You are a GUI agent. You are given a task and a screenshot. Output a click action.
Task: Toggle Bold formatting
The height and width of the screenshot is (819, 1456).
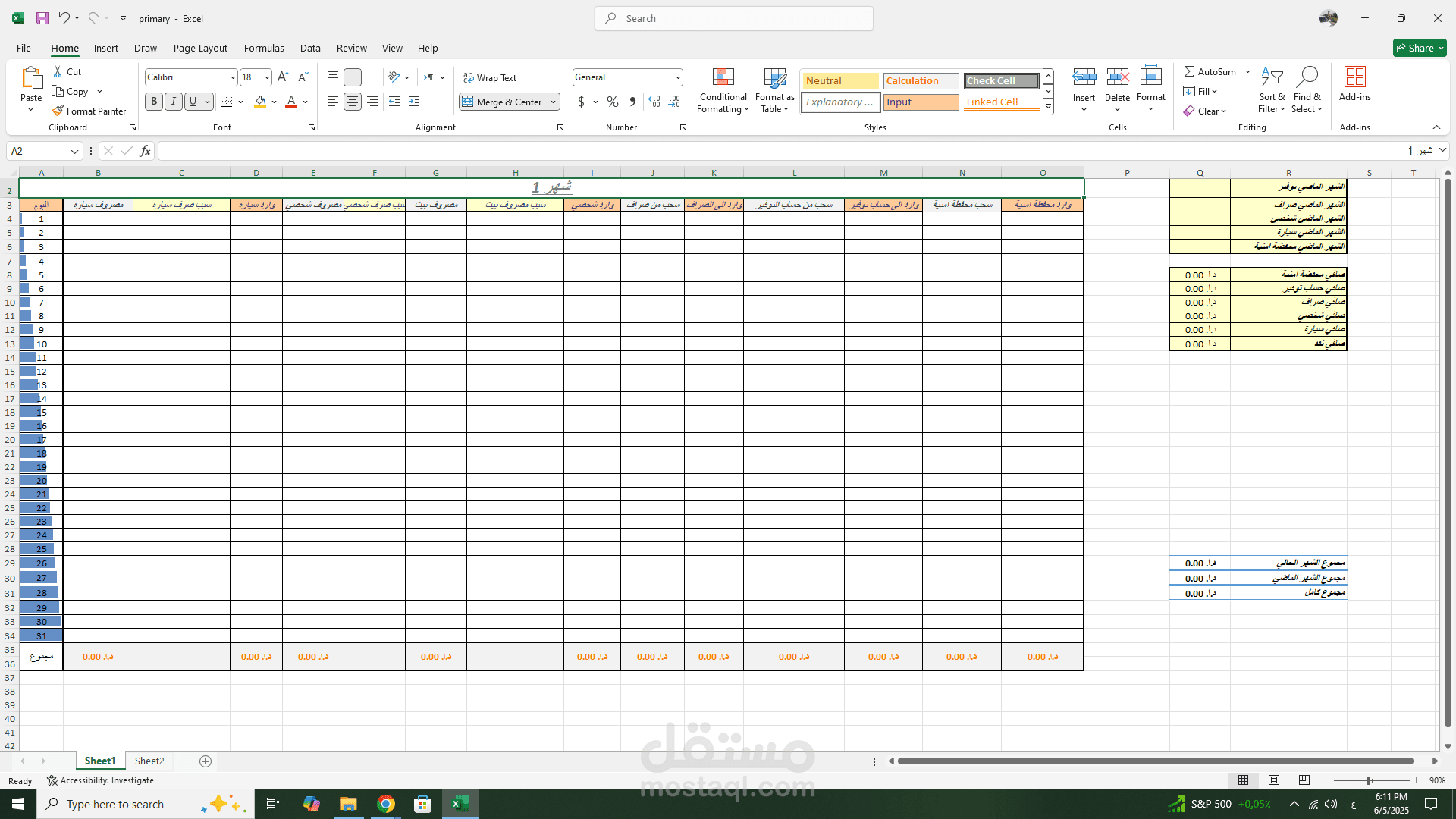154,102
